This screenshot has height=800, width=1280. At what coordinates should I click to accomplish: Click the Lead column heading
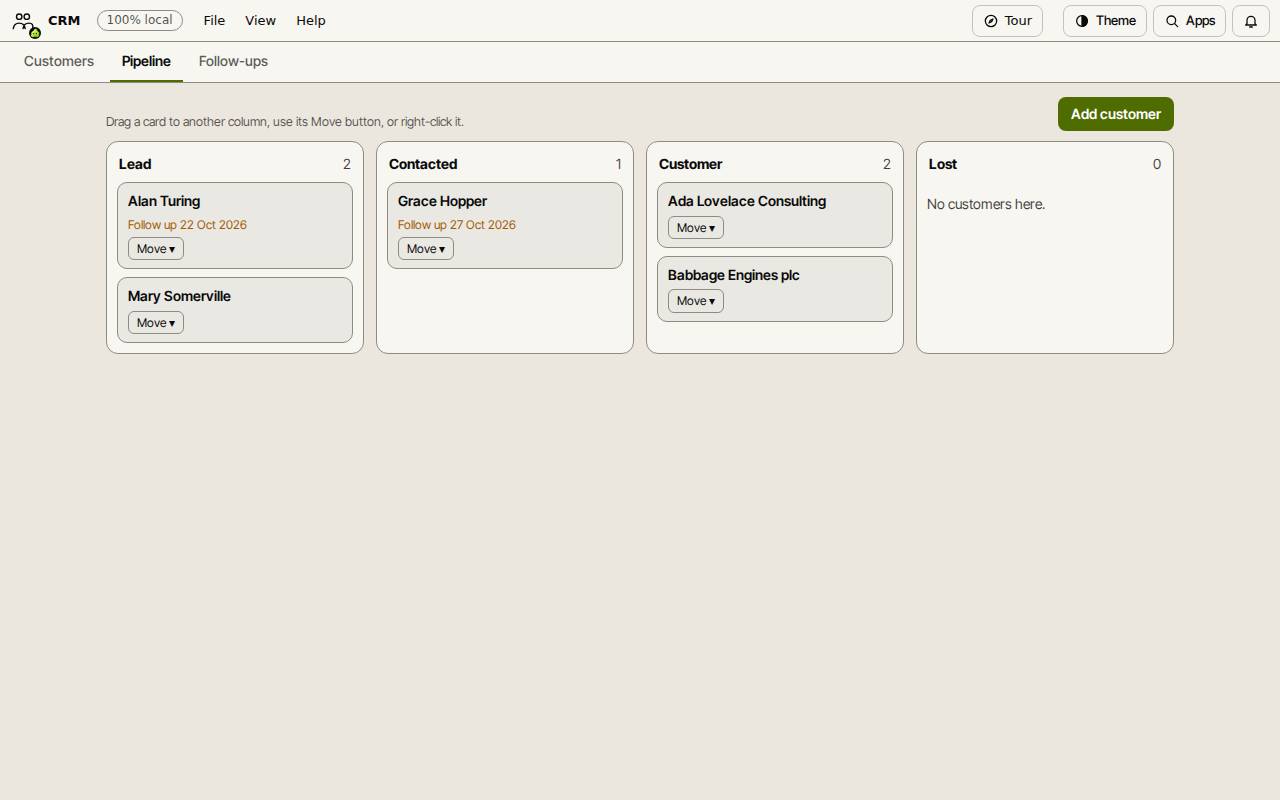point(135,164)
